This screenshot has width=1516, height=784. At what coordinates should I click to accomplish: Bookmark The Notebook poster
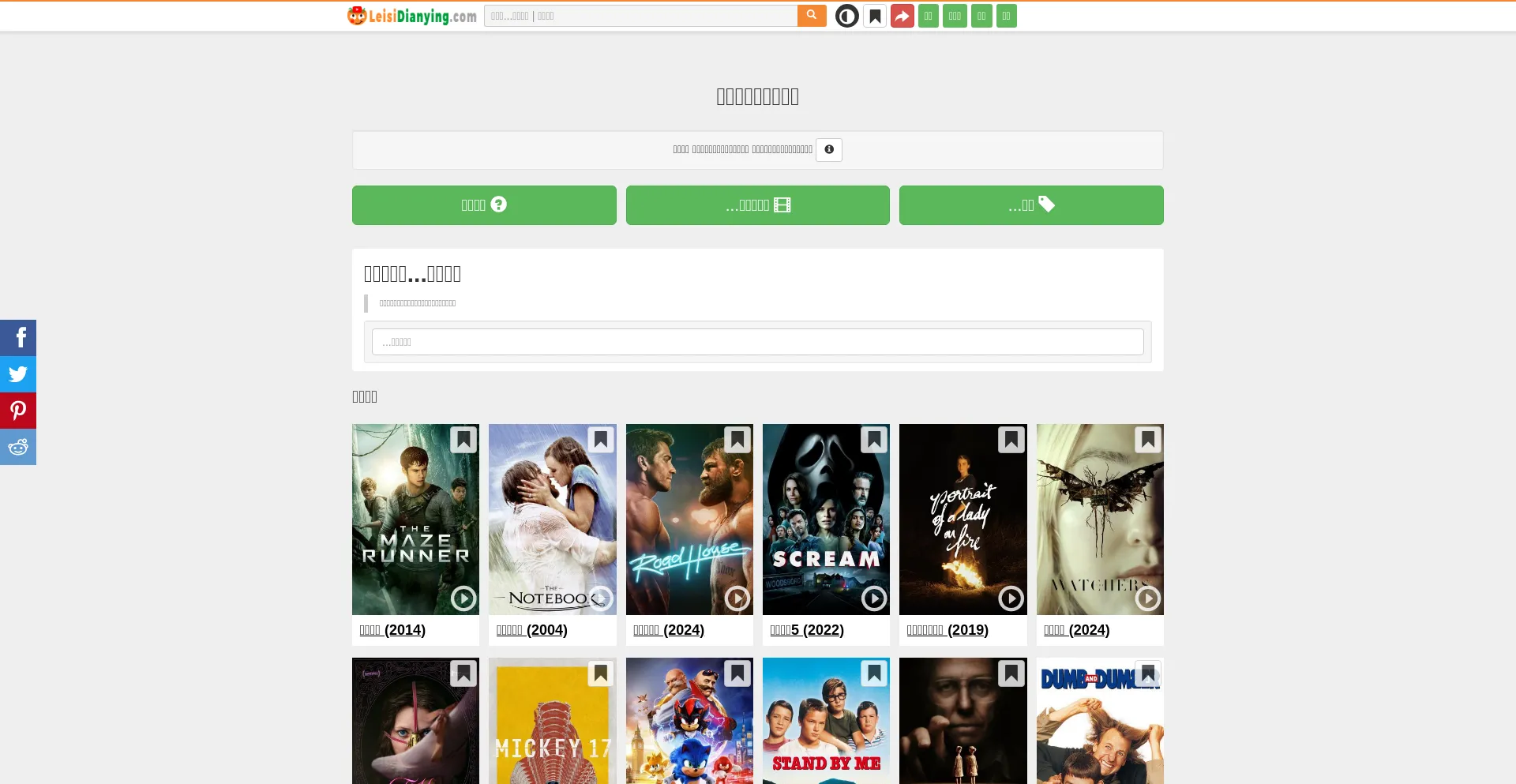pos(601,440)
